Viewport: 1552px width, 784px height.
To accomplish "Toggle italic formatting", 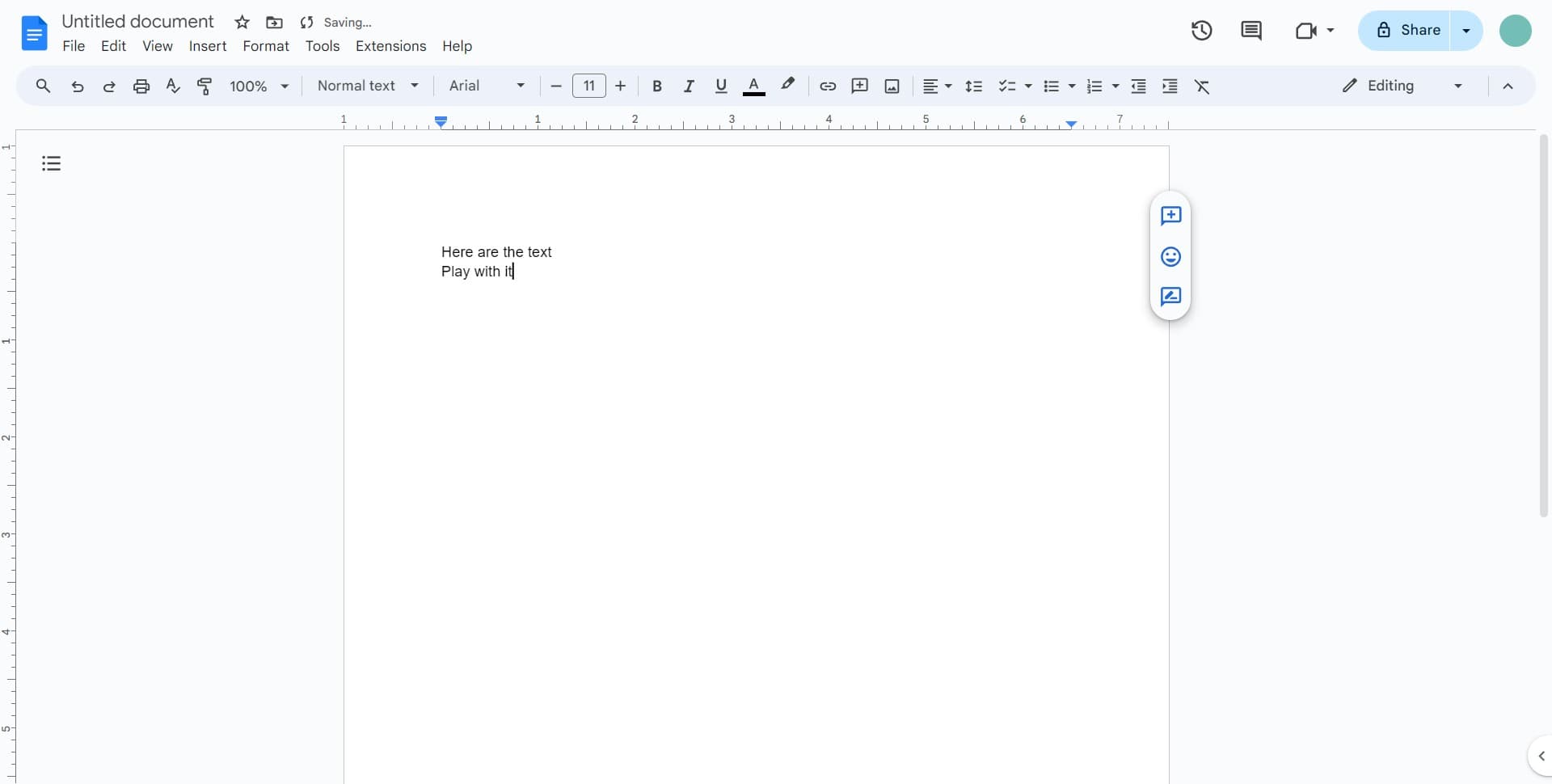I will (x=689, y=86).
